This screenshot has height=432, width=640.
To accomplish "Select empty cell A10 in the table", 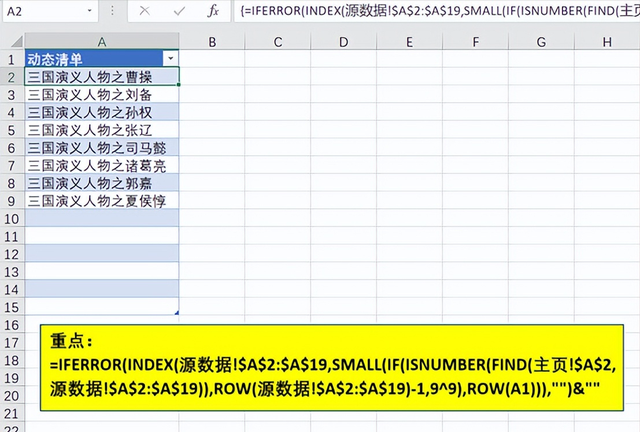I will [102, 218].
